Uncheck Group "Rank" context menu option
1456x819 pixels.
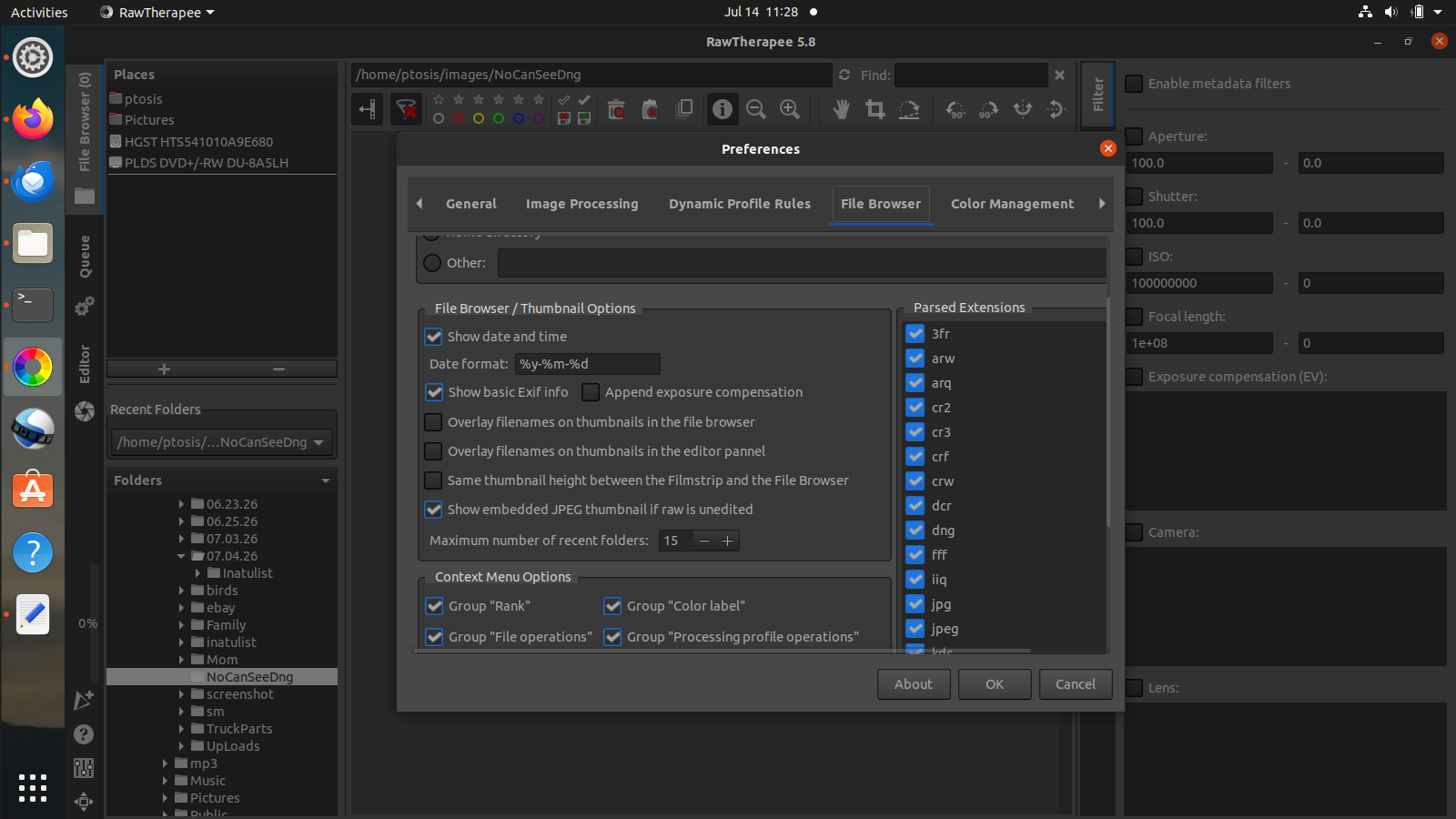435,606
